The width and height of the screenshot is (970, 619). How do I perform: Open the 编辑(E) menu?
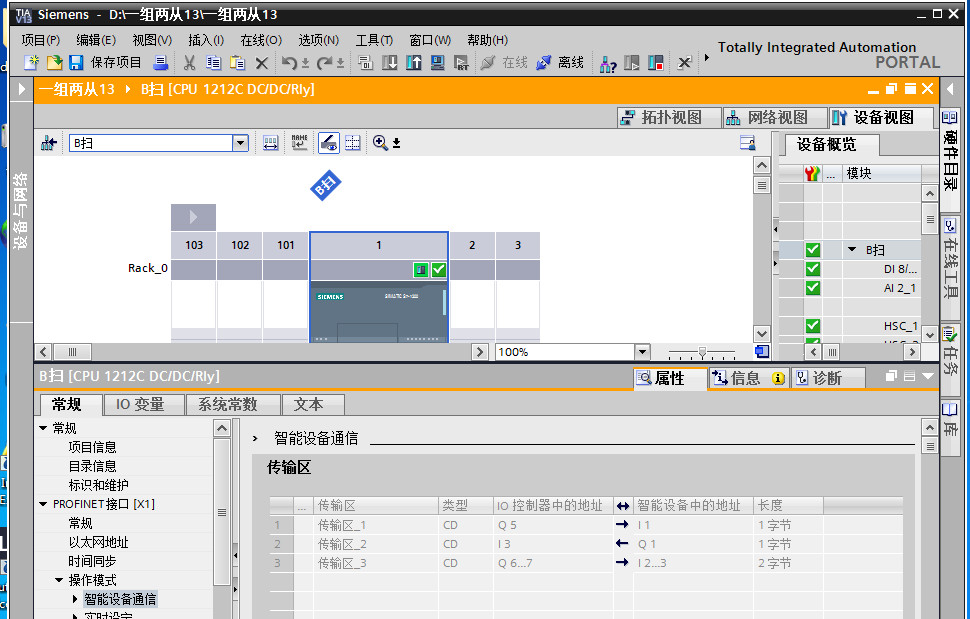[x=96, y=40]
